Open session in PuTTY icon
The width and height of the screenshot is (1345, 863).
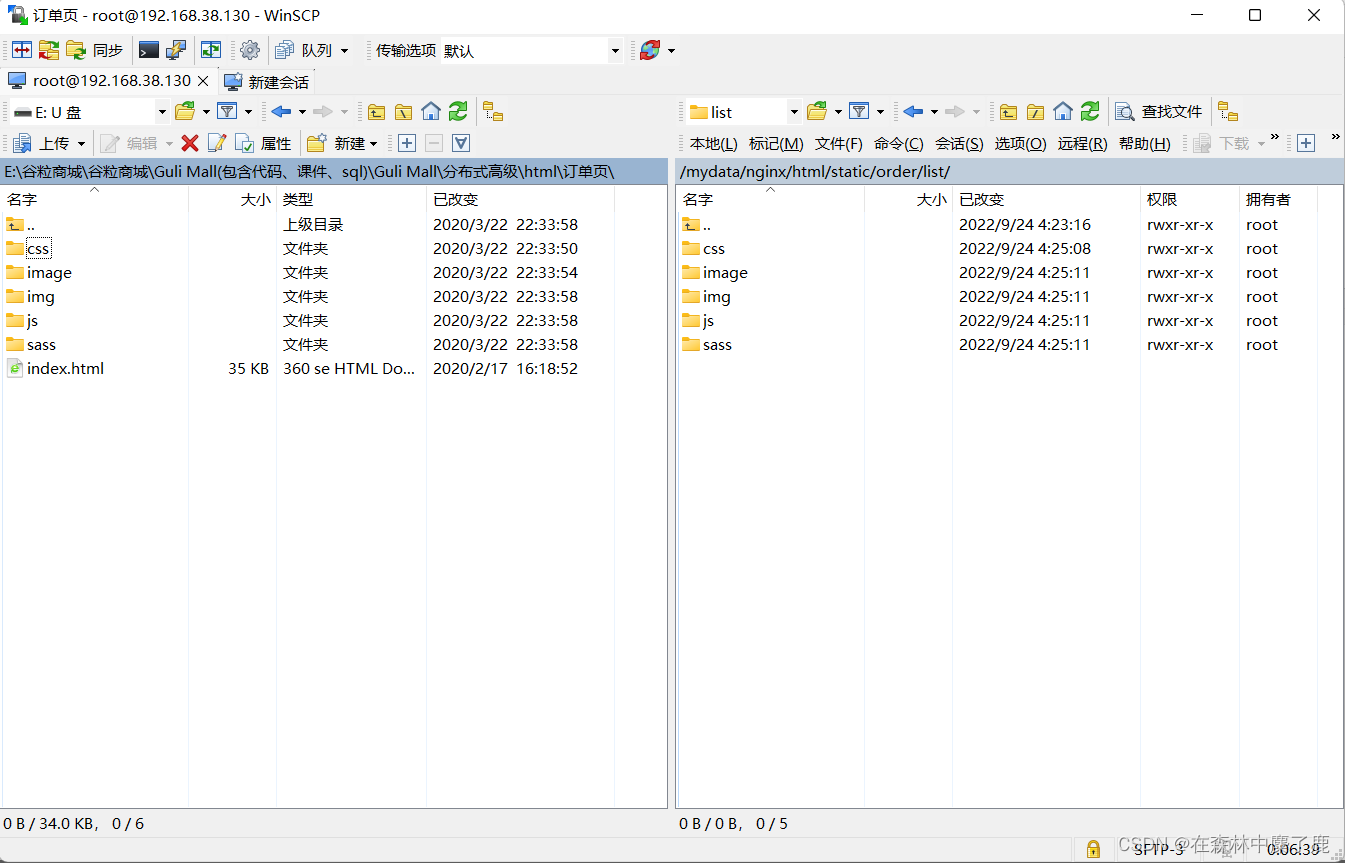[176, 50]
